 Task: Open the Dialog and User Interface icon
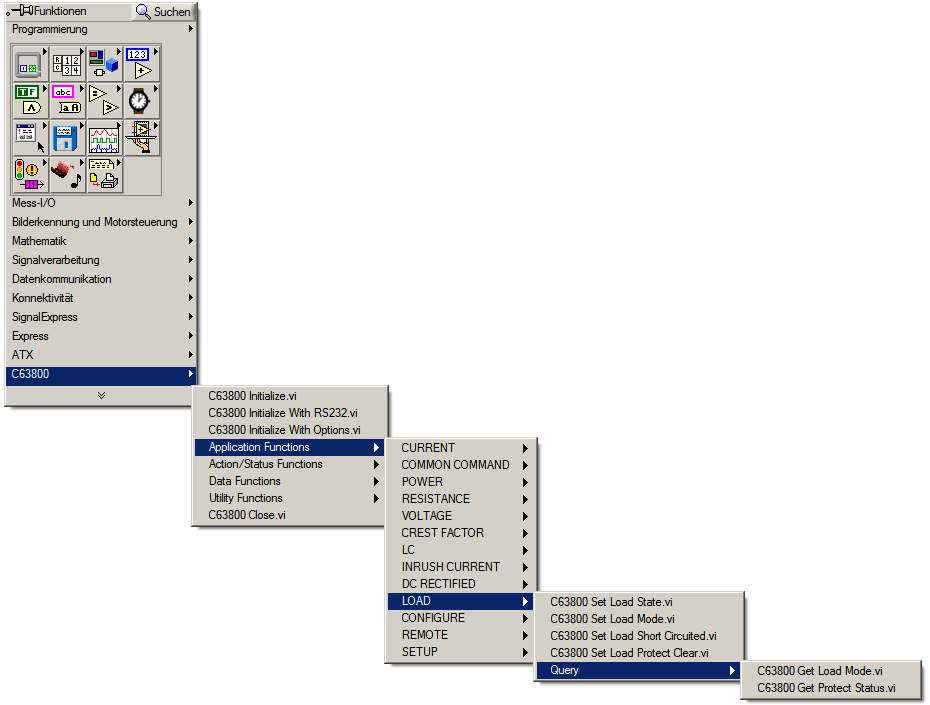click(x=30, y=138)
